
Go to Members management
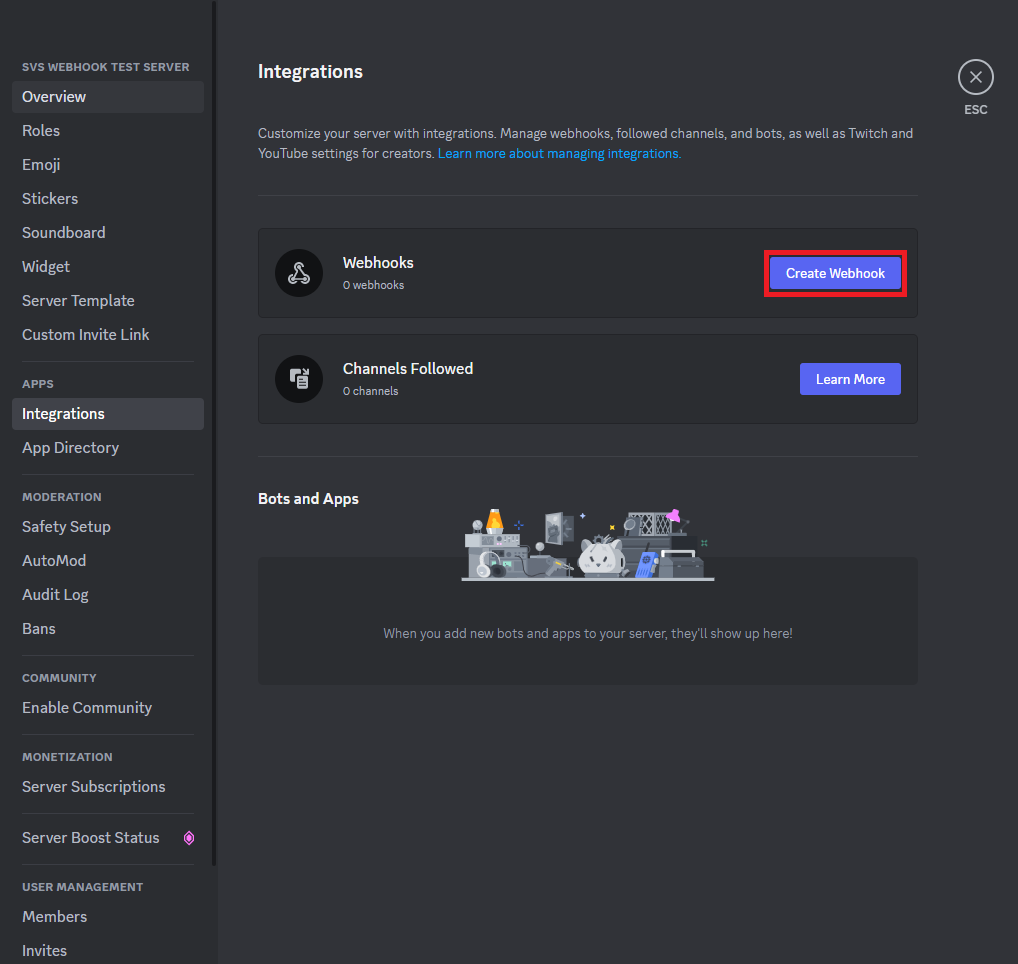pos(108,917)
